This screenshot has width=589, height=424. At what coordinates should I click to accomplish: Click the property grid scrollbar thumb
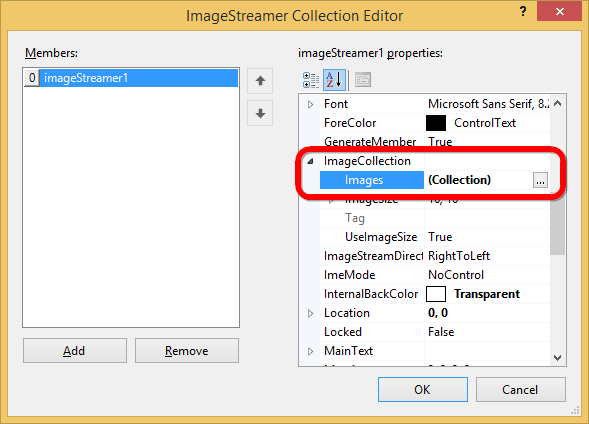[557, 225]
